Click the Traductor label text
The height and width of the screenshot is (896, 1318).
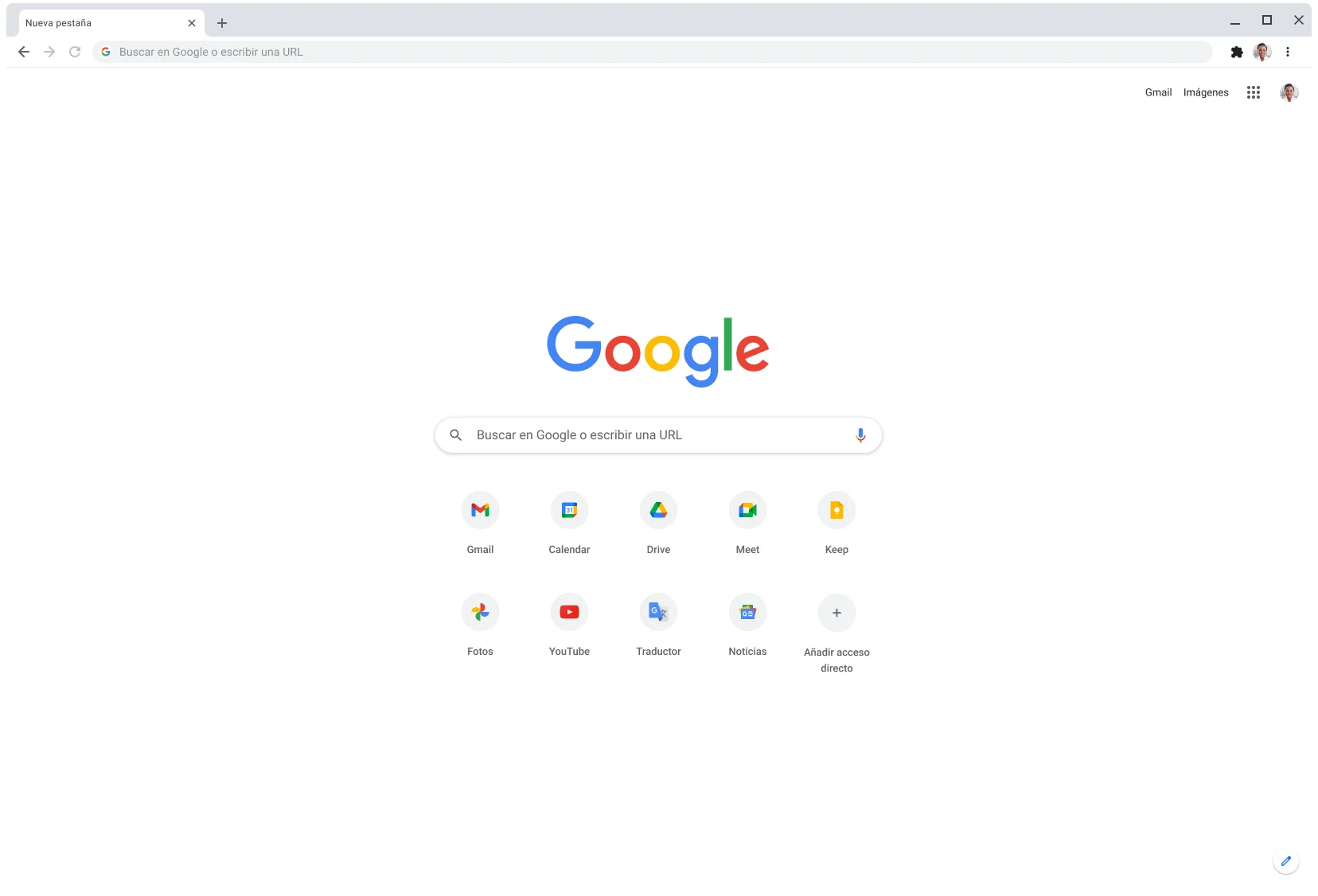658,652
